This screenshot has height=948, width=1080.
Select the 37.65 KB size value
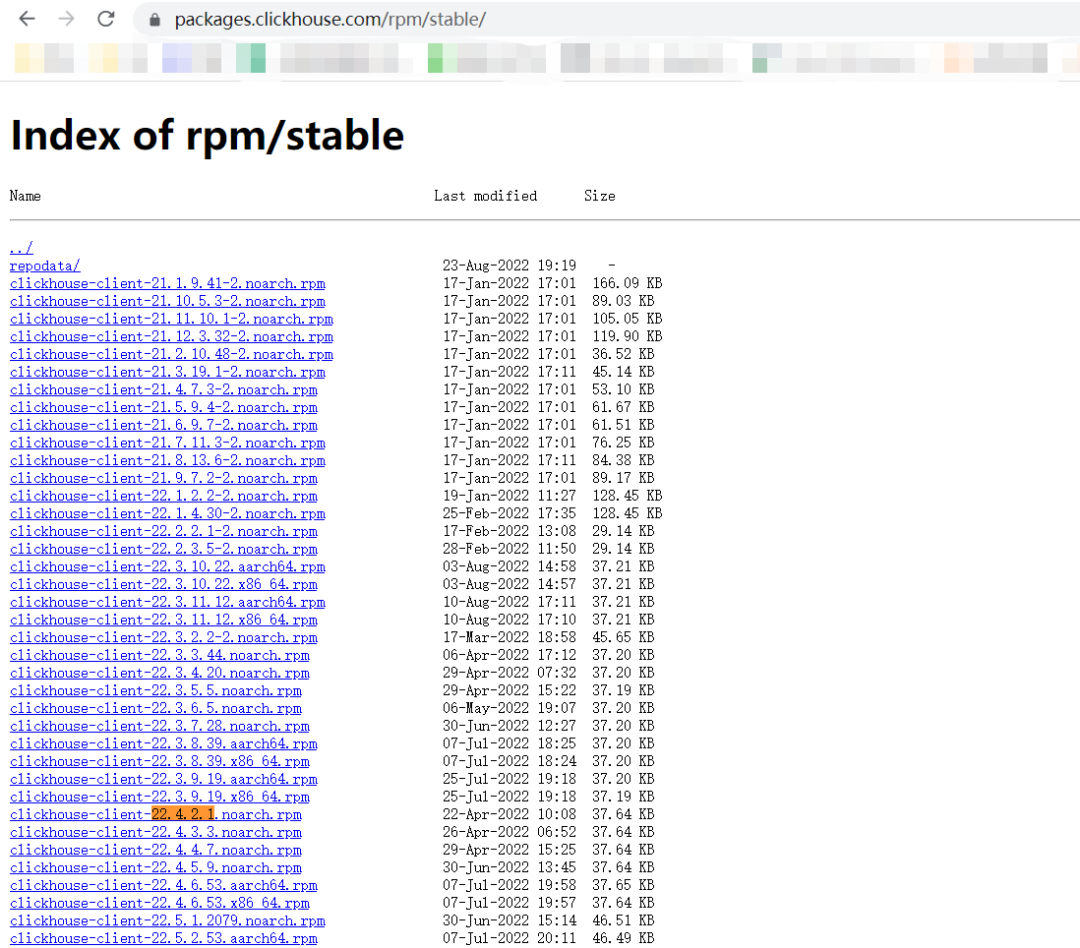(x=623, y=885)
